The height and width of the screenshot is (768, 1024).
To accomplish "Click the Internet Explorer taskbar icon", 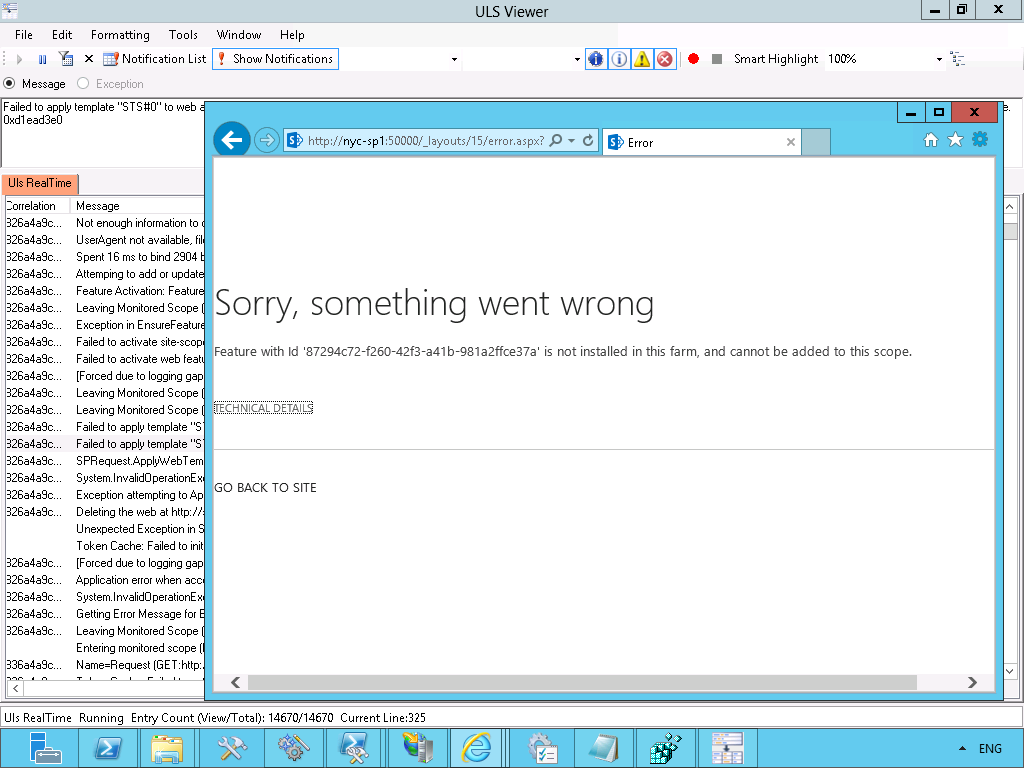I will click(x=477, y=748).
